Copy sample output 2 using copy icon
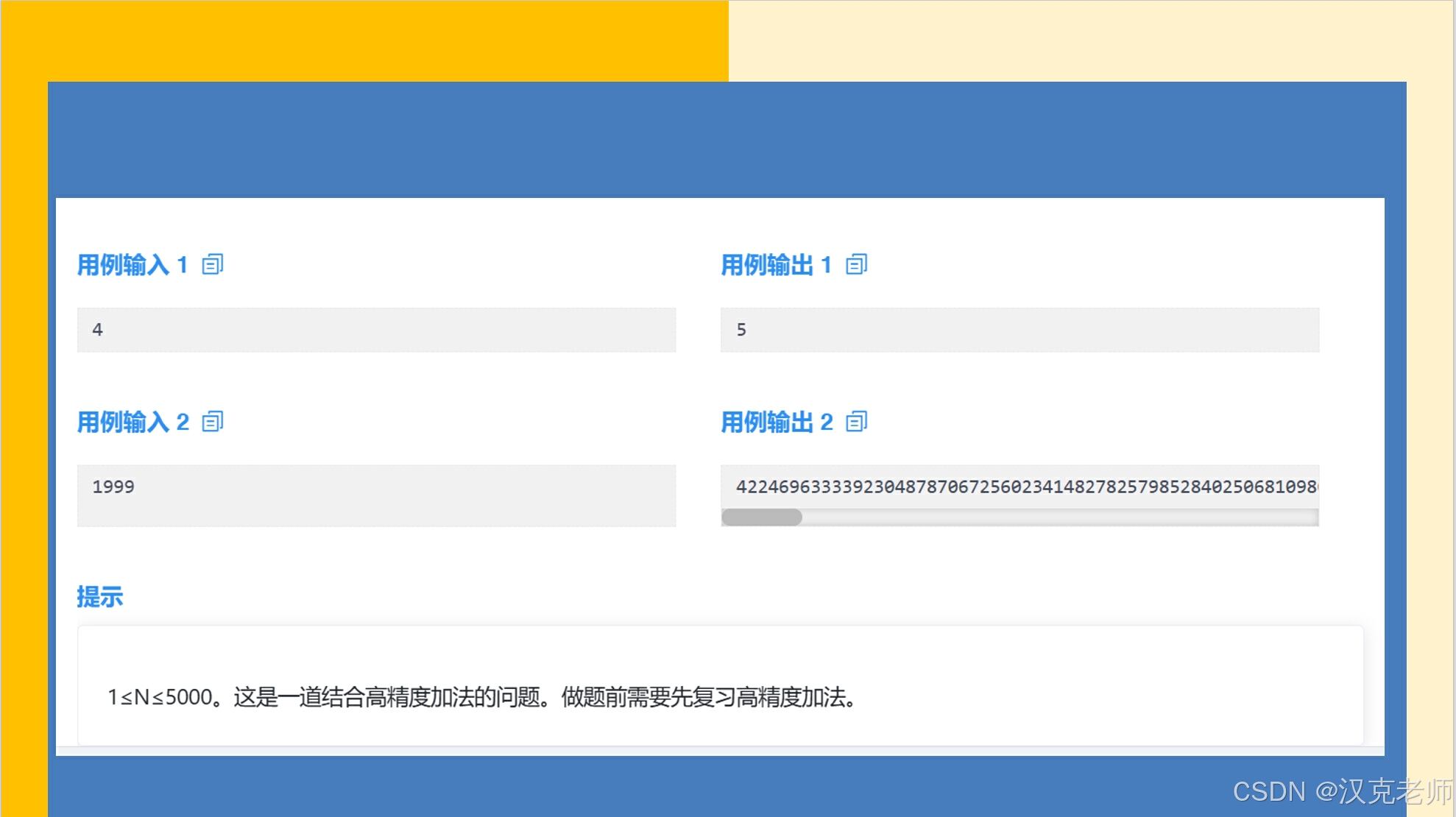Screen dimensions: 1456x817 pos(857,422)
